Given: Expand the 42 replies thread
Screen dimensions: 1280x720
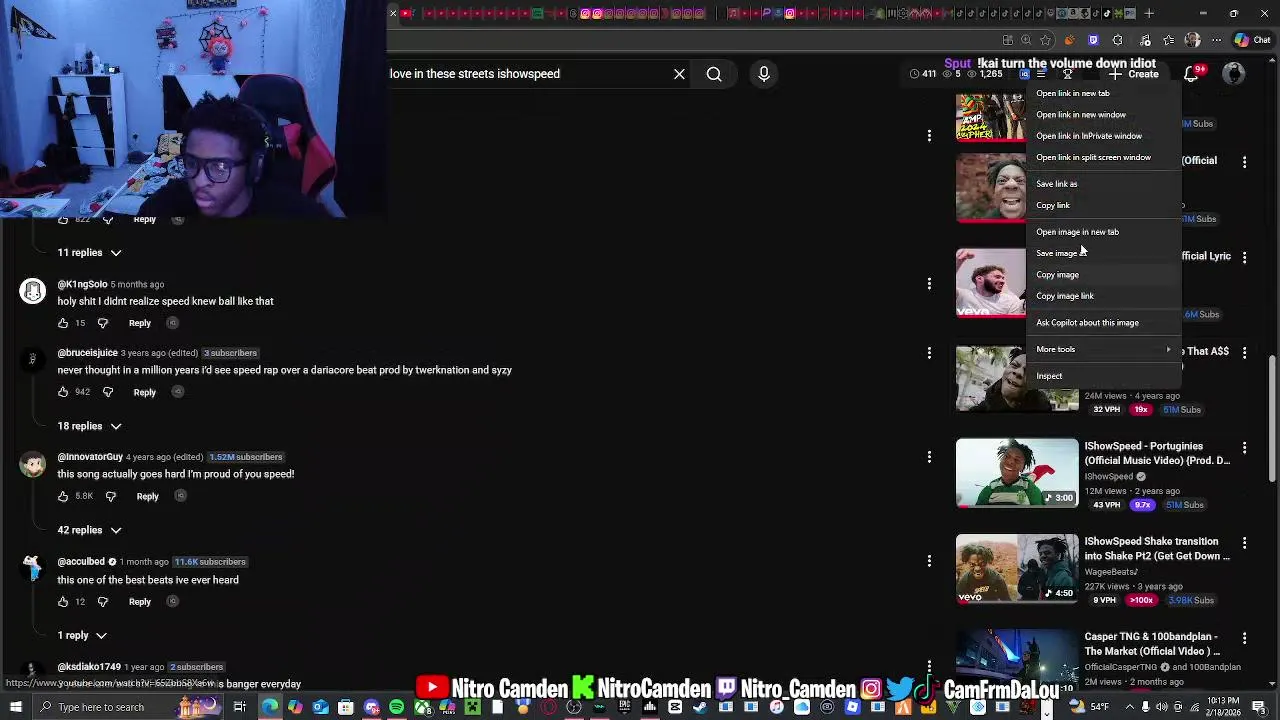Looking at the screenshot, I should coord(89,530).
